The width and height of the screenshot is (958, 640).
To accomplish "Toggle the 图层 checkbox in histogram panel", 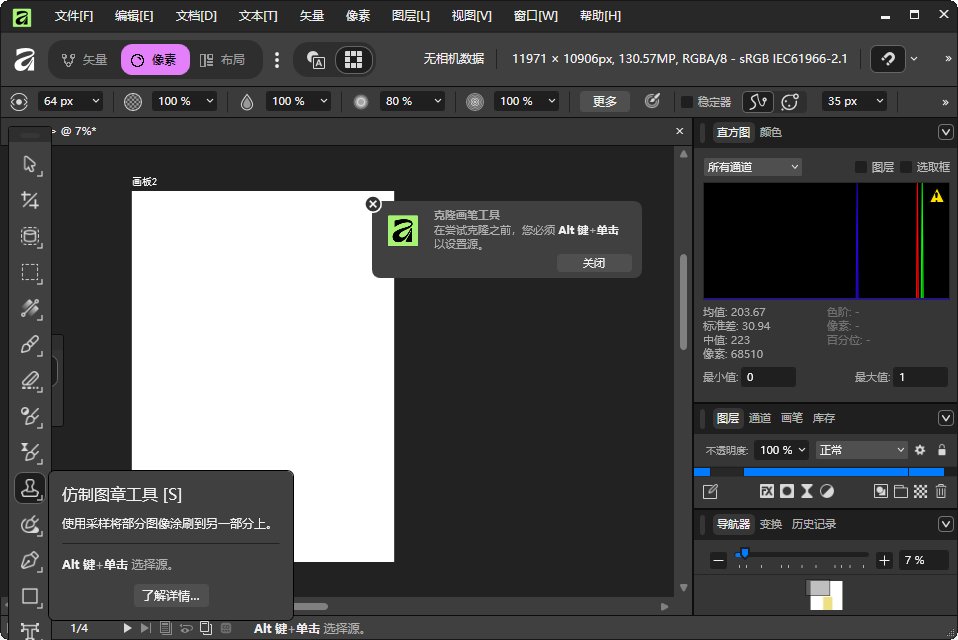I will click(x=861, y=167).
